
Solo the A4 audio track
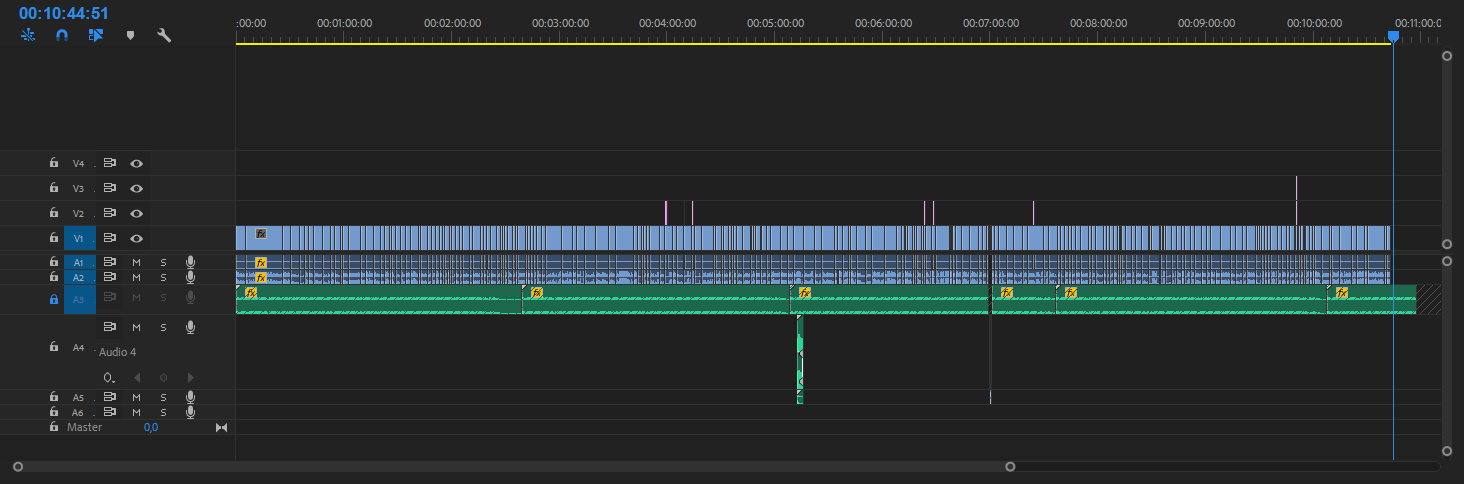[163, 327]
